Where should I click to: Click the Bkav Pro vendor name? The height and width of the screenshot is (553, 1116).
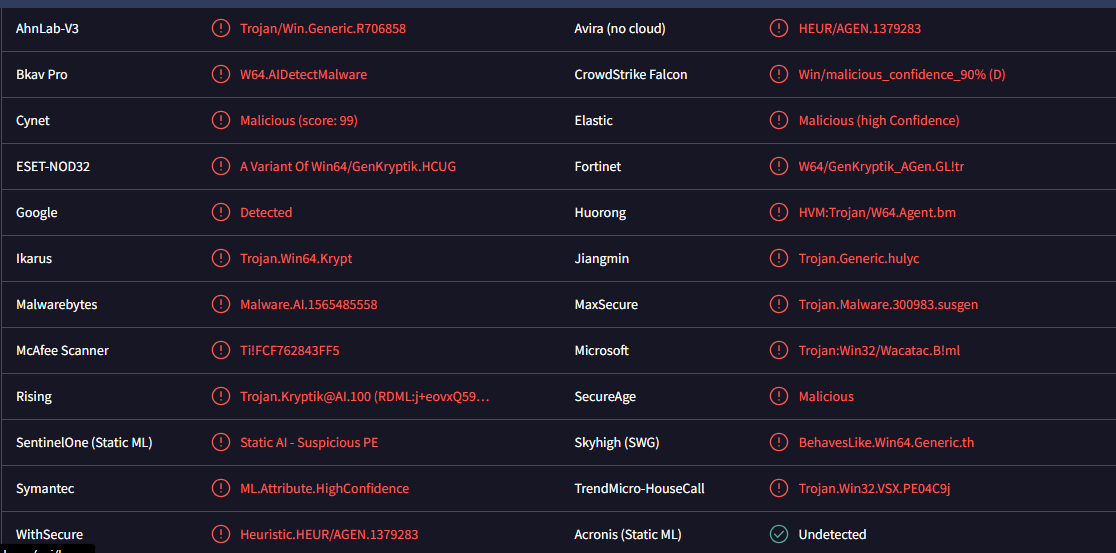click(41, 74)
